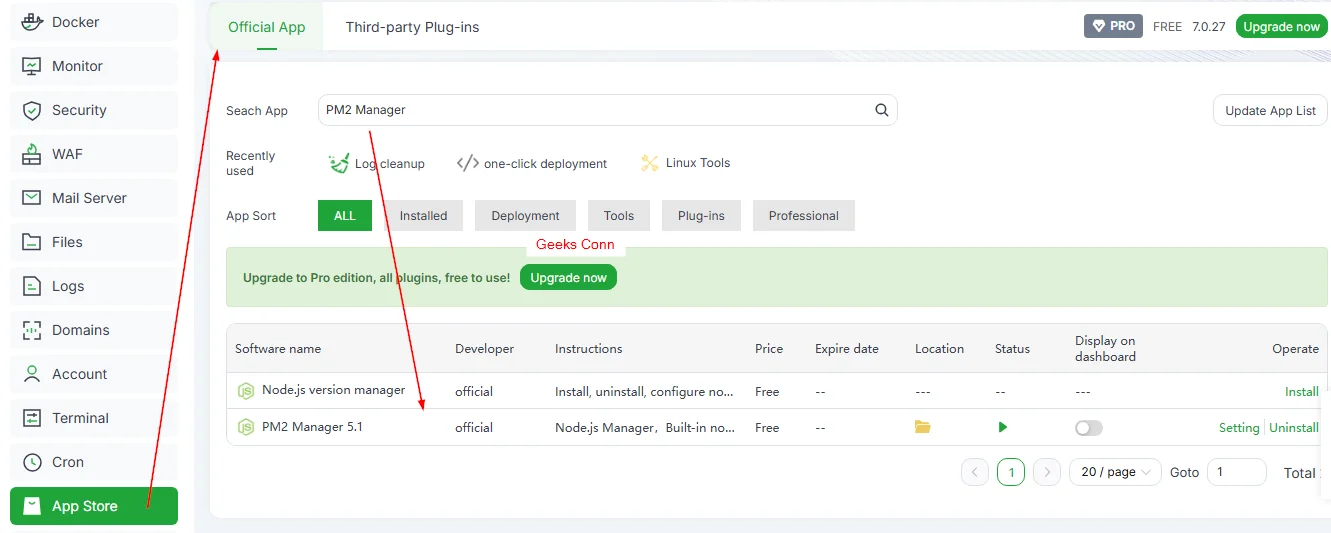Viewport: 1331px width, 533px height.
Task: Filter apps by Deployment
Action: (525, 215)
